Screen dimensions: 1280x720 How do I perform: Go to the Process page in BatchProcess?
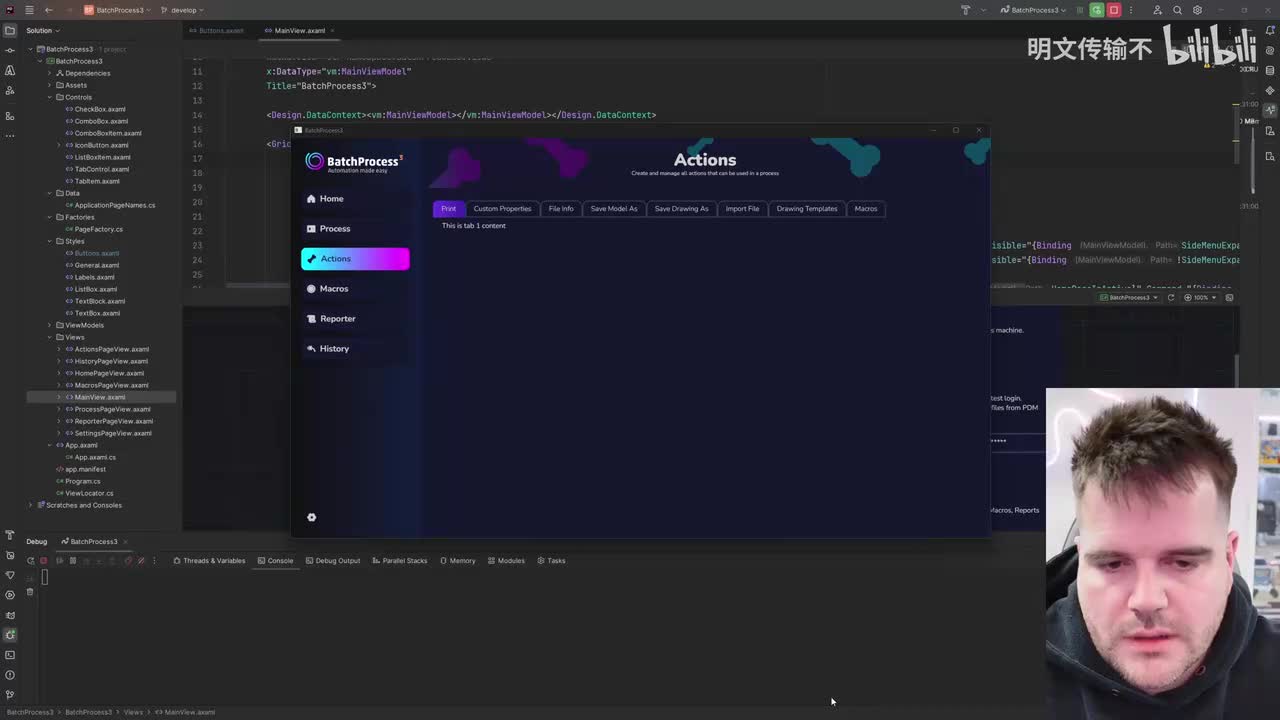355,229
